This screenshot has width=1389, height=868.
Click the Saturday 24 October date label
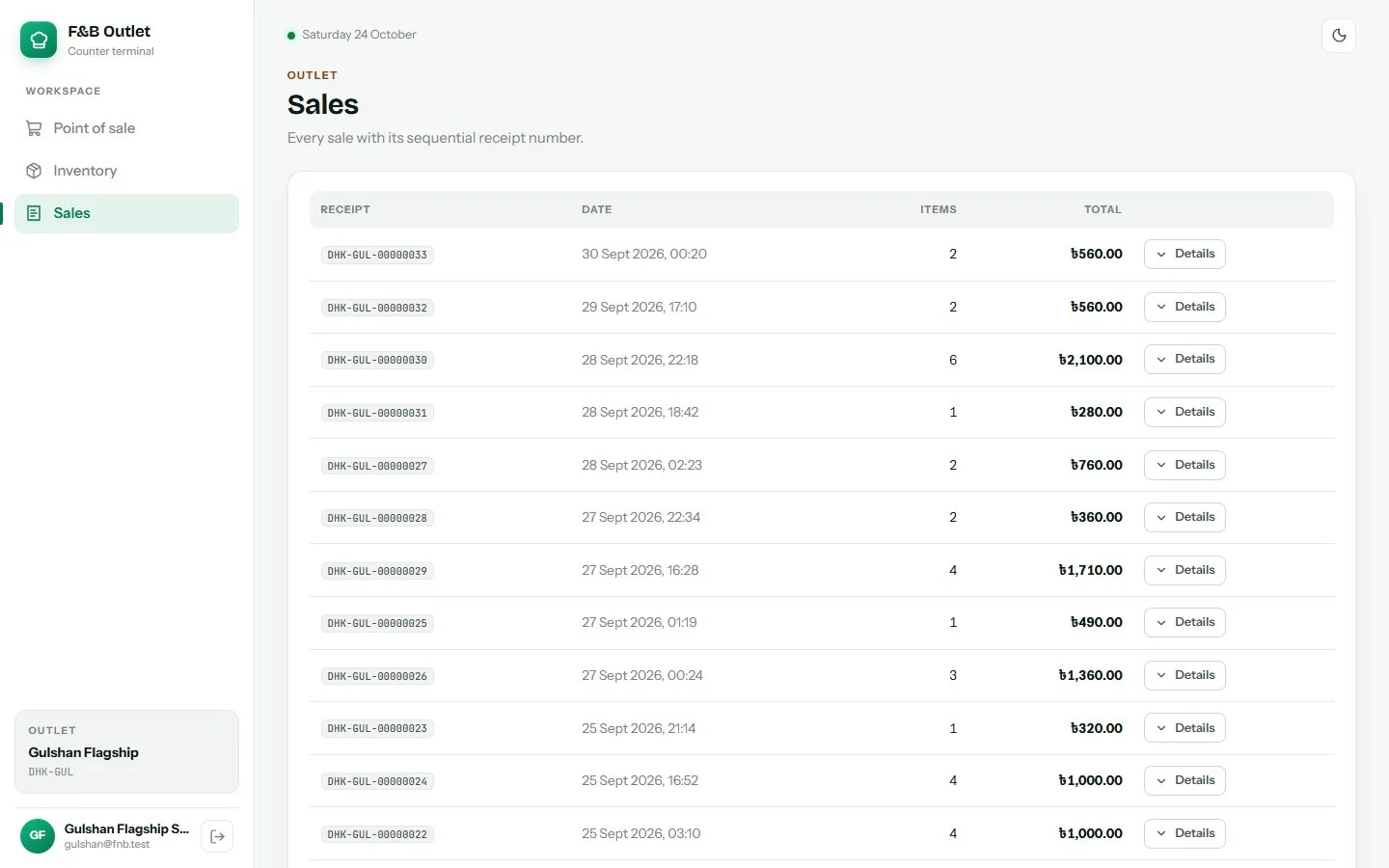click(x=359, y=35)
